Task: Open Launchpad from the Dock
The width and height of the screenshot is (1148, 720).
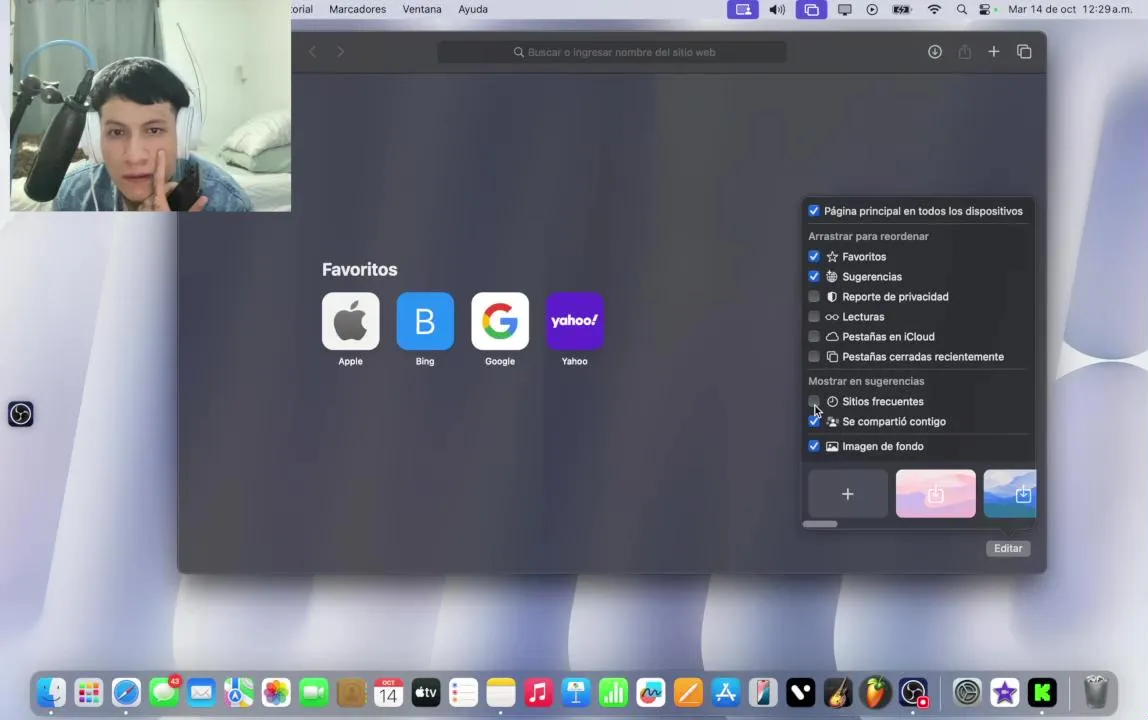Action: click(89, 692)
